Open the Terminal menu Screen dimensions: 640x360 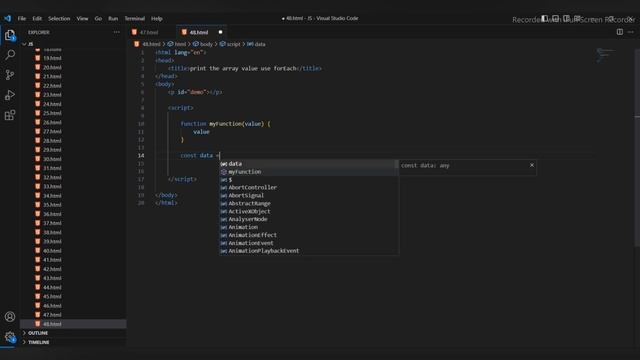(x=135, y=18)
